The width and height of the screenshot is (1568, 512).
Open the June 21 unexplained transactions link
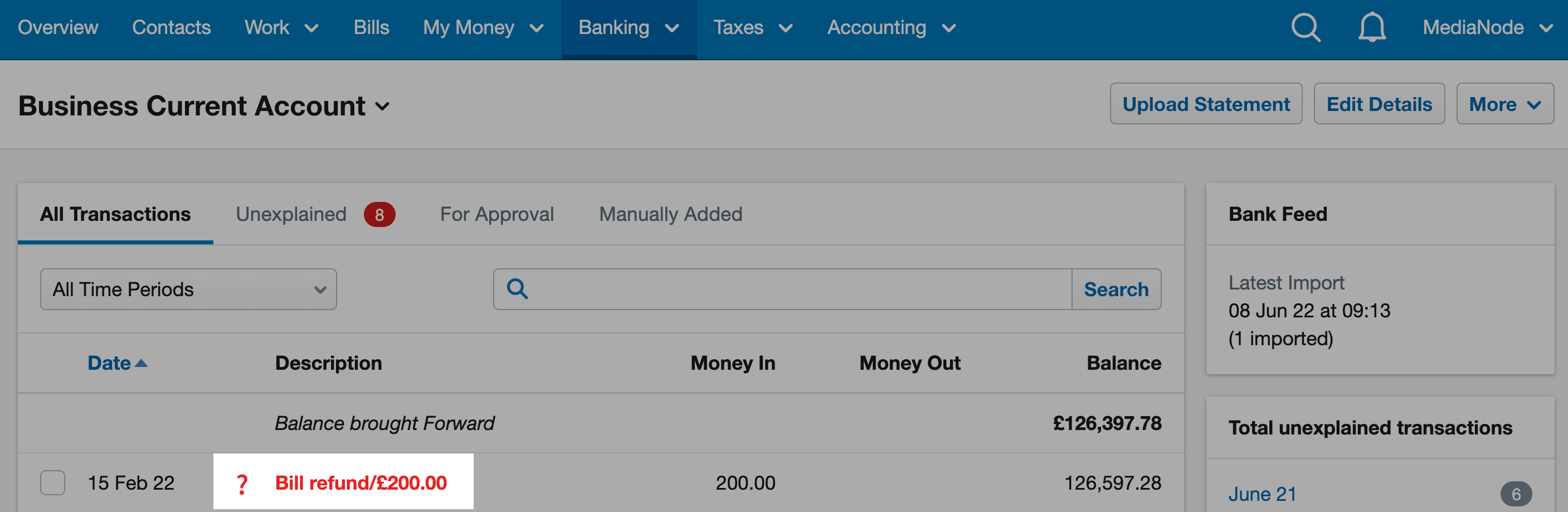[1263, 494]
